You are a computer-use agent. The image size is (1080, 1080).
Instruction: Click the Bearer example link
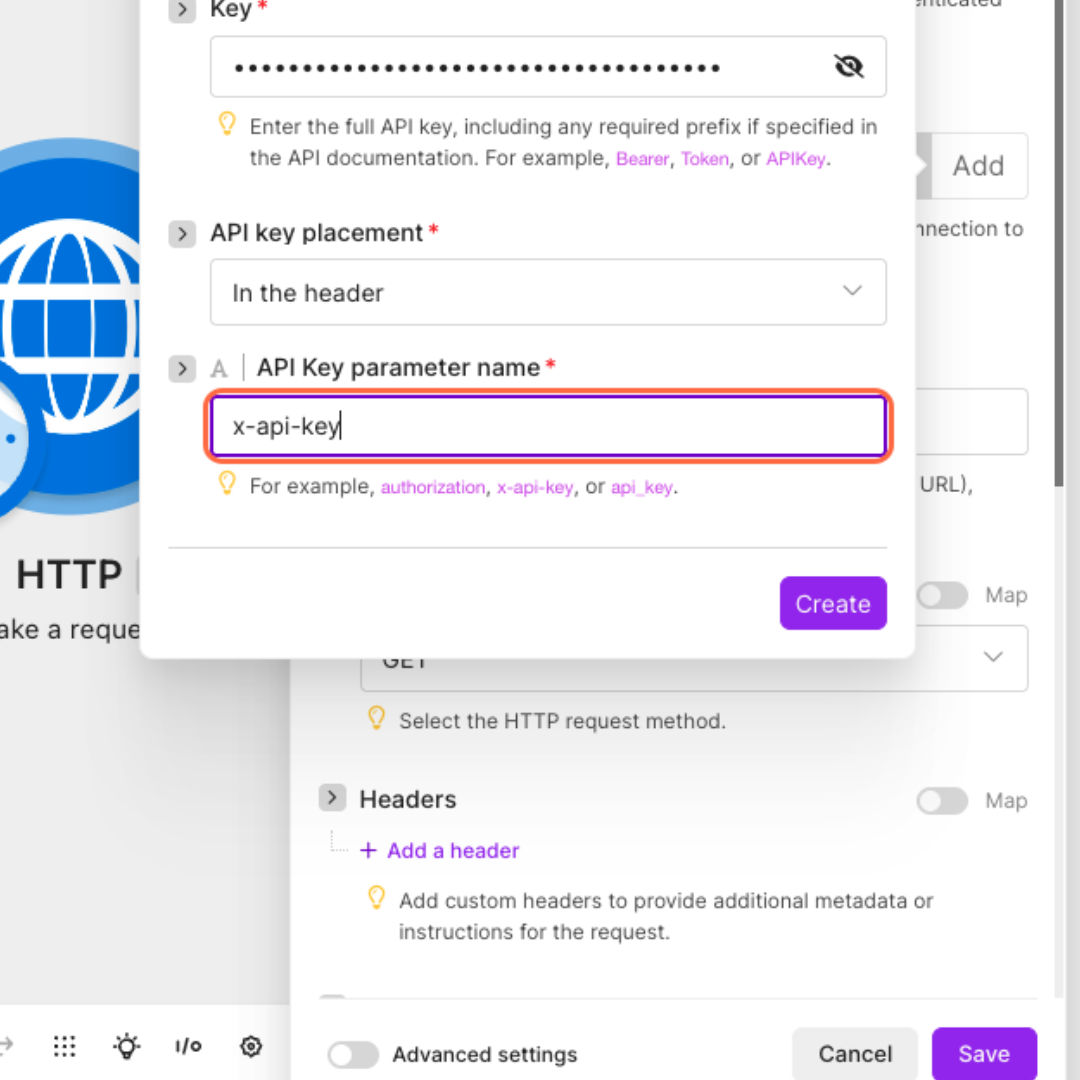[642, 159]
